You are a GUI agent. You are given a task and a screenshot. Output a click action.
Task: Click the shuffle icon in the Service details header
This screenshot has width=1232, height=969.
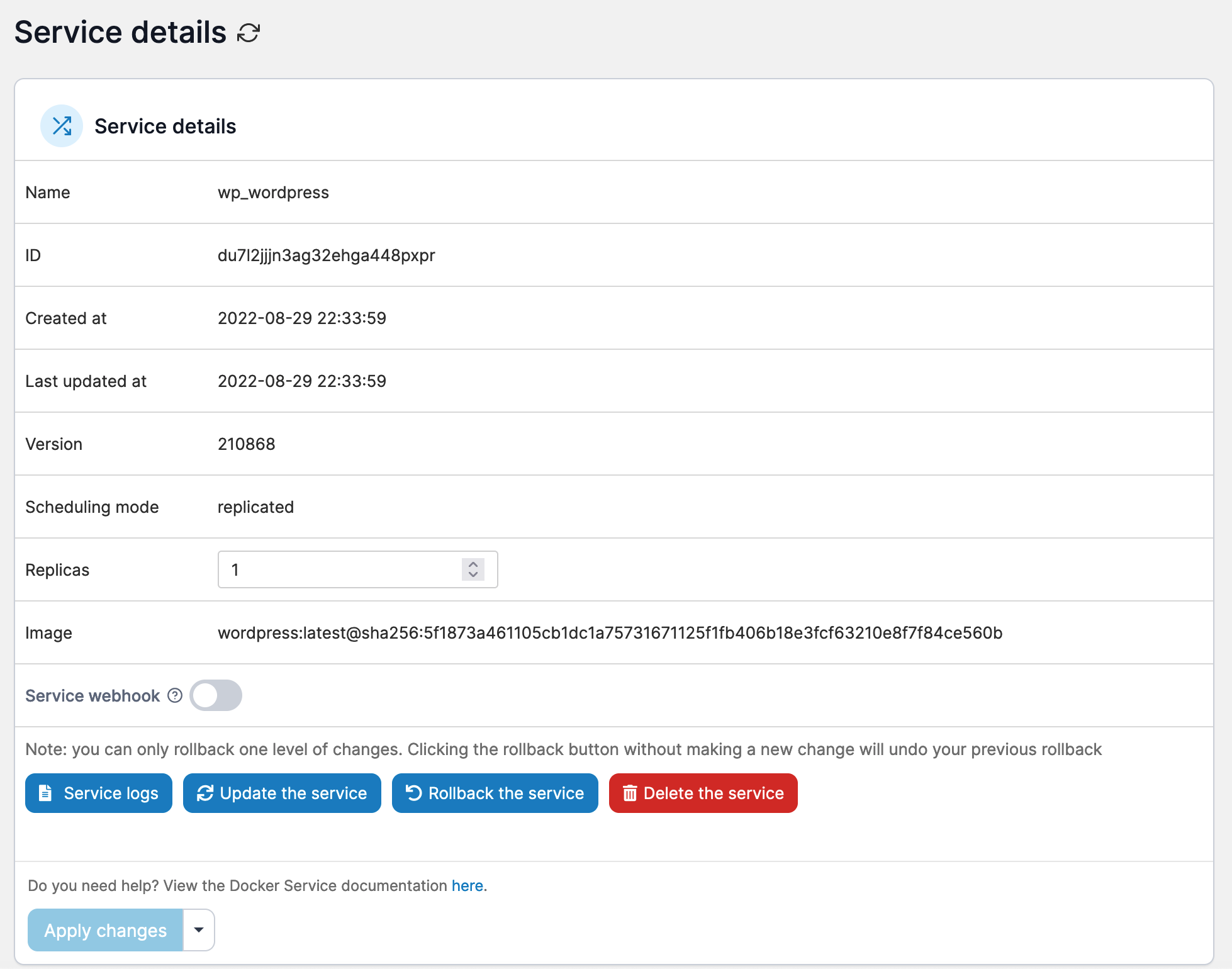(x=62, y=126)
